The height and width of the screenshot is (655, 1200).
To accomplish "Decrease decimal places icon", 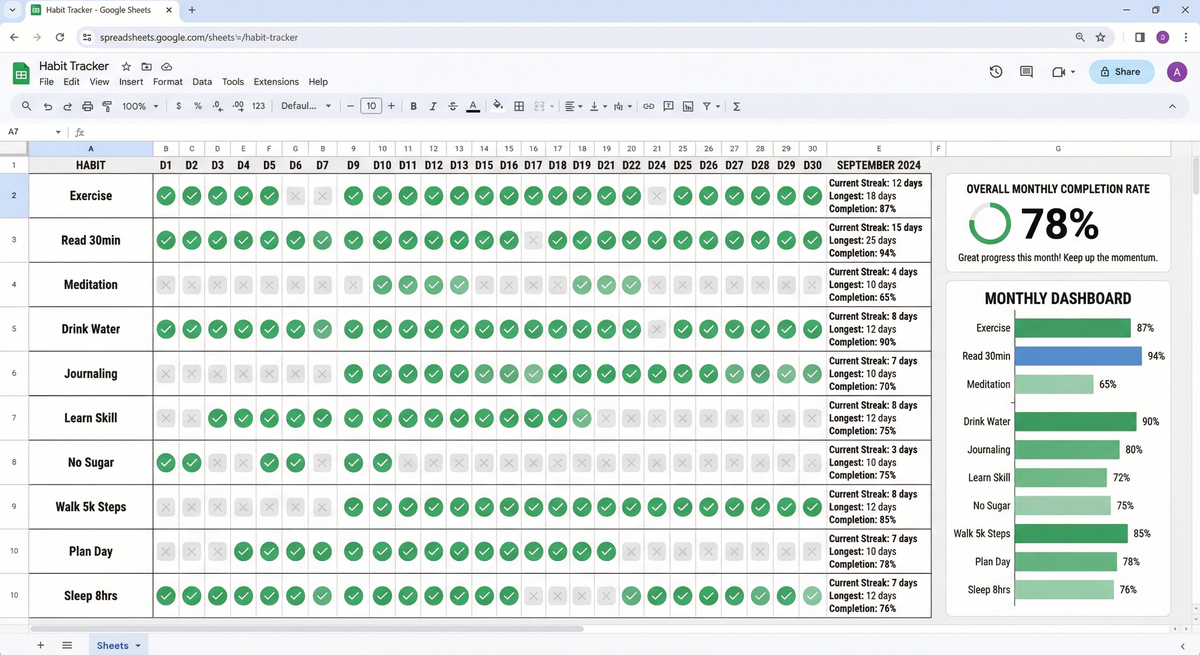I will 217,106.
